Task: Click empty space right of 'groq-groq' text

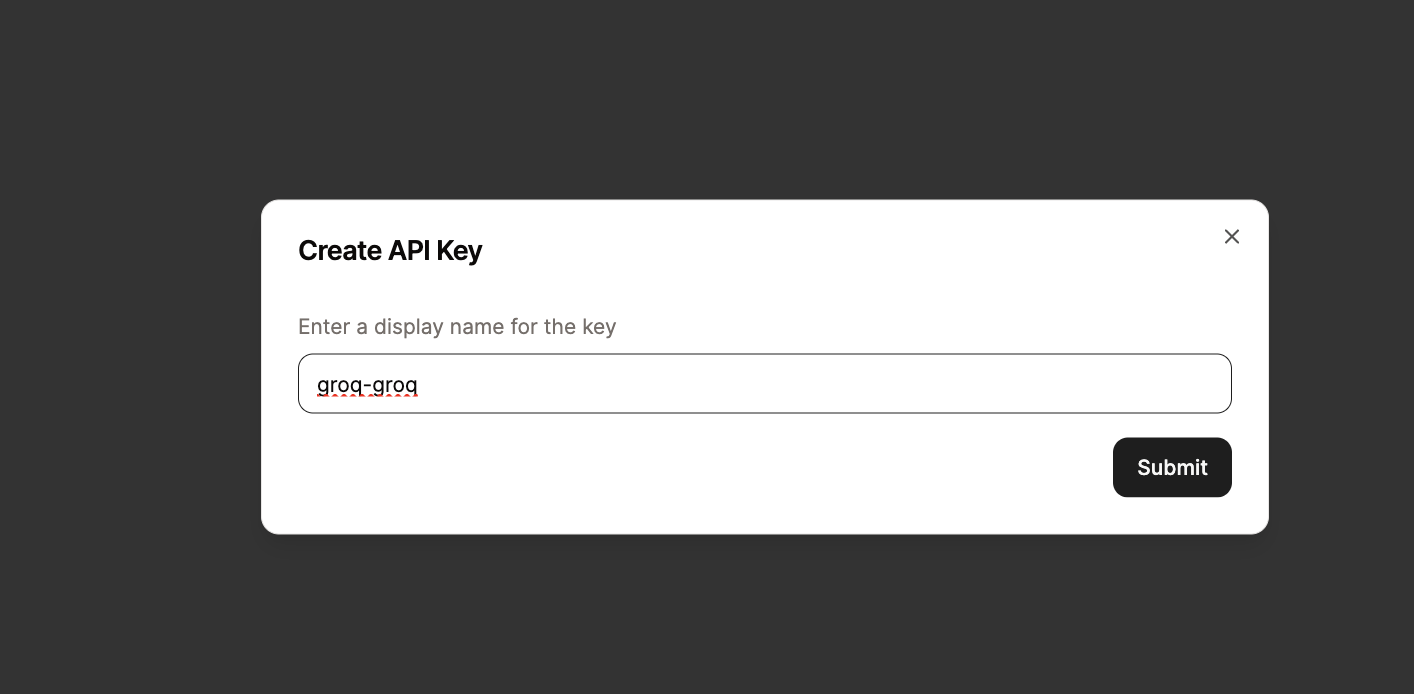Action: coord(800,383)
